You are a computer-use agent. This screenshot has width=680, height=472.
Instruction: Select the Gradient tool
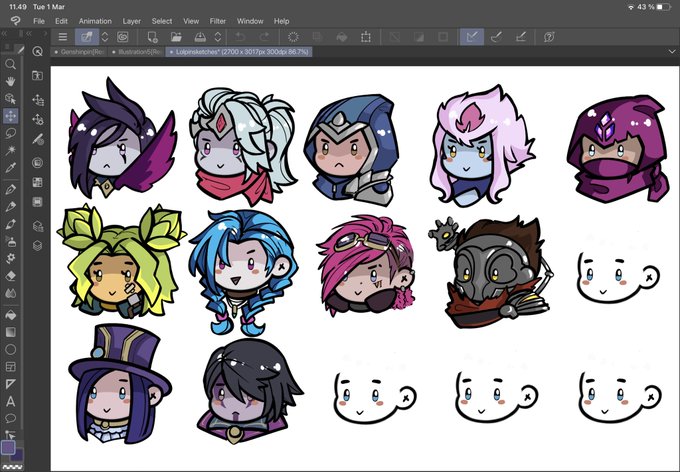[10, 332]
